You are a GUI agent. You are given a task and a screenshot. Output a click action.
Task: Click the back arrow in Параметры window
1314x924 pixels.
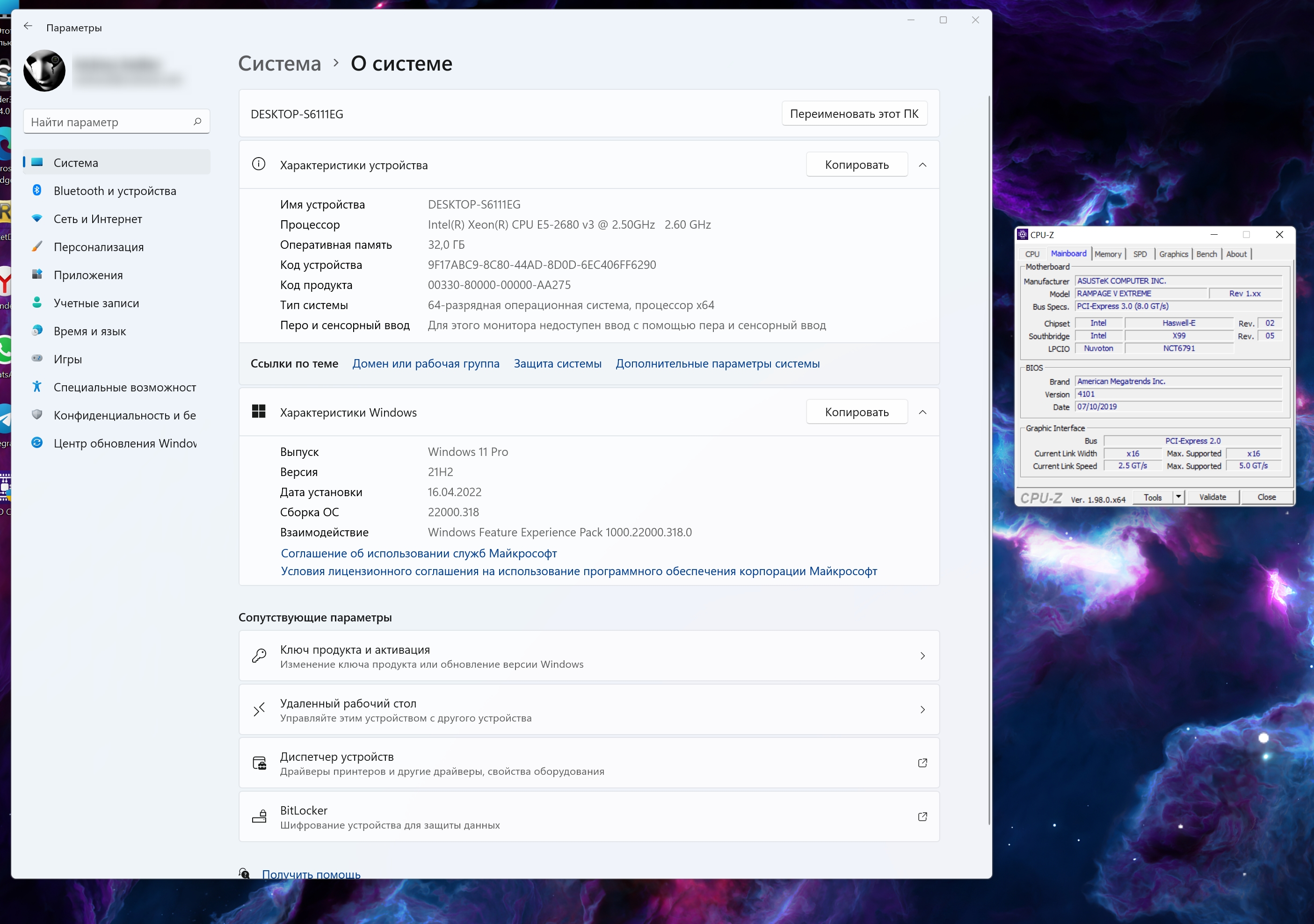click(28, 26)
